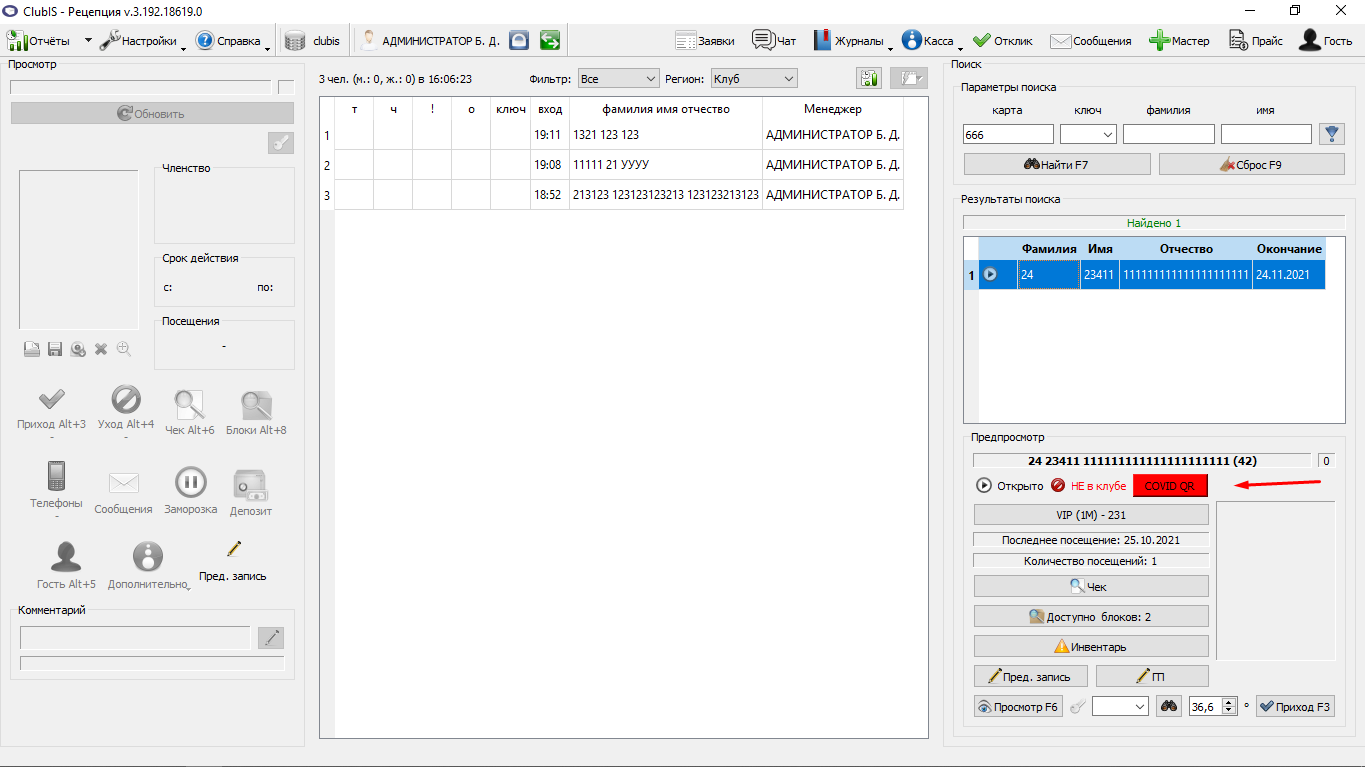Click the Приход F3 button

(x=1295, y=706)
